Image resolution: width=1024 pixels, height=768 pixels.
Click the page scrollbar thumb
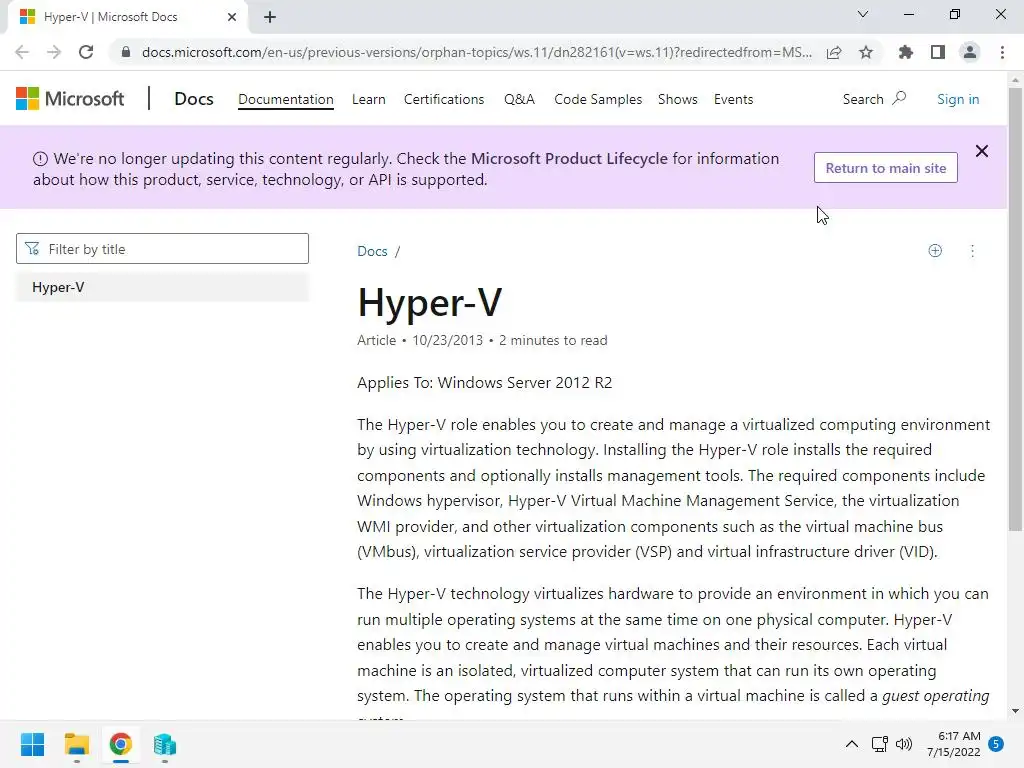point(1015,309)
